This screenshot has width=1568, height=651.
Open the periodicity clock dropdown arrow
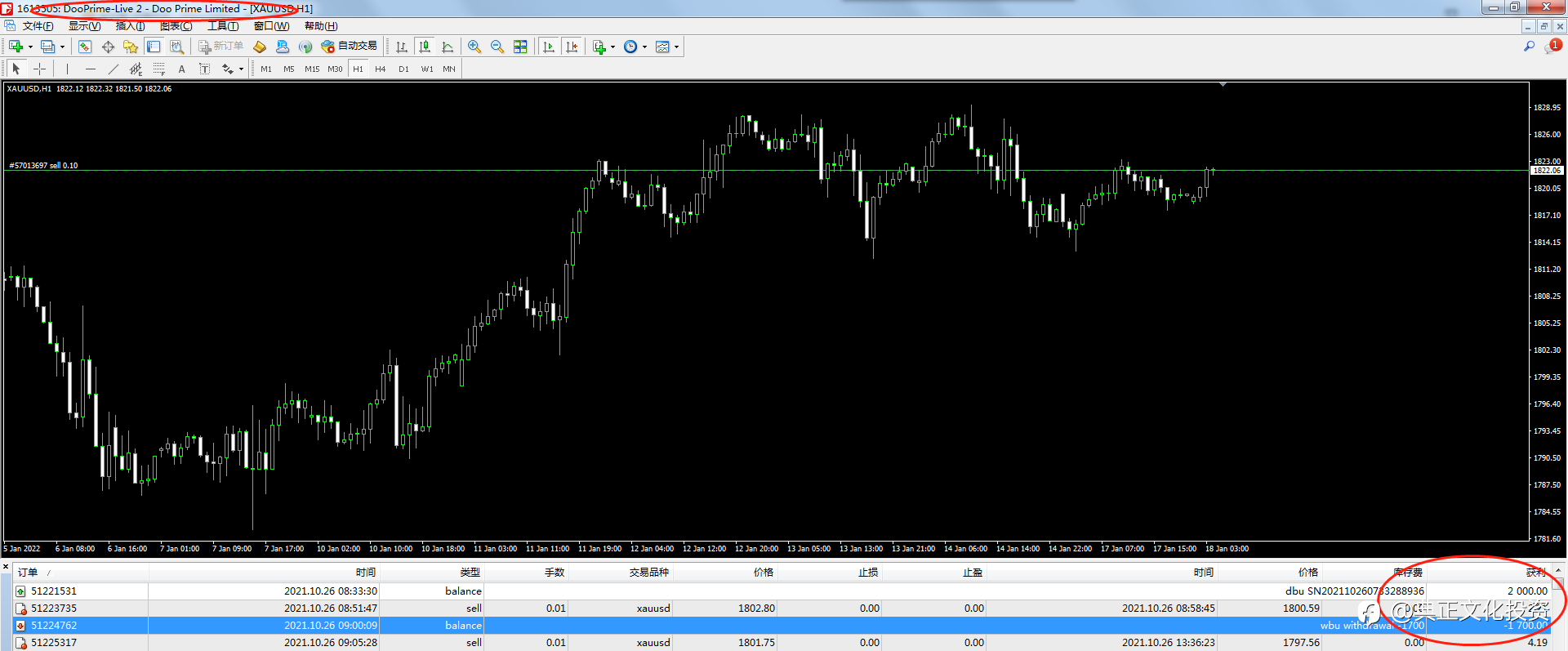(x=644, y=47)
